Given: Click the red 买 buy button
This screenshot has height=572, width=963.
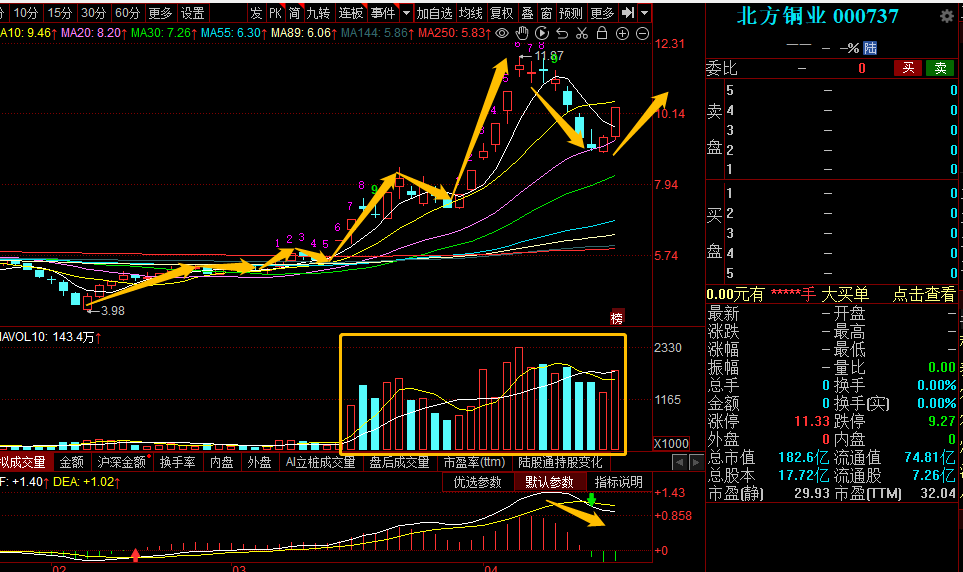Looking at the screenshot, I should [x=908, y=68].
